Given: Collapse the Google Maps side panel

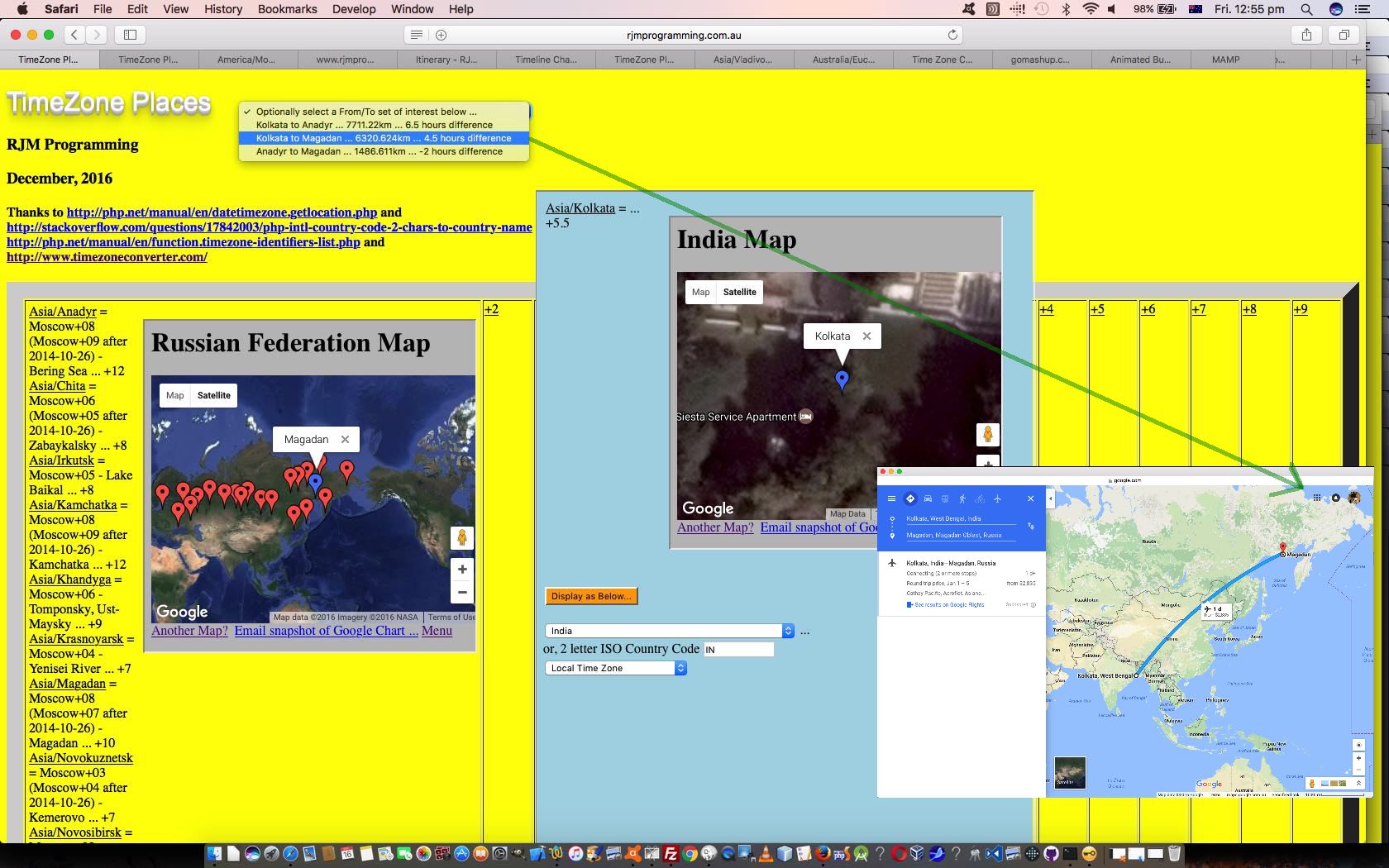Looking at the screenshot, I should click(x=1050, y=498).
